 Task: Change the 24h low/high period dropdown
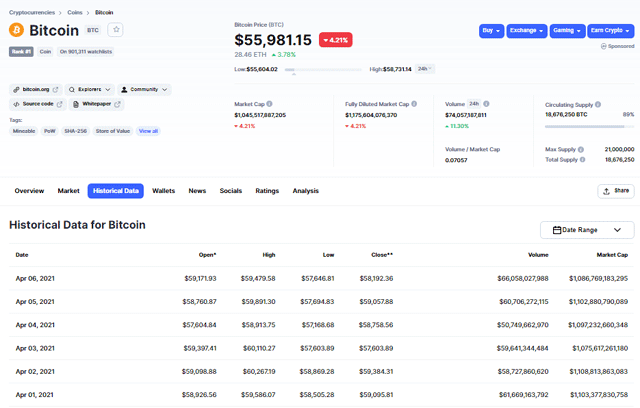point(425,69)
